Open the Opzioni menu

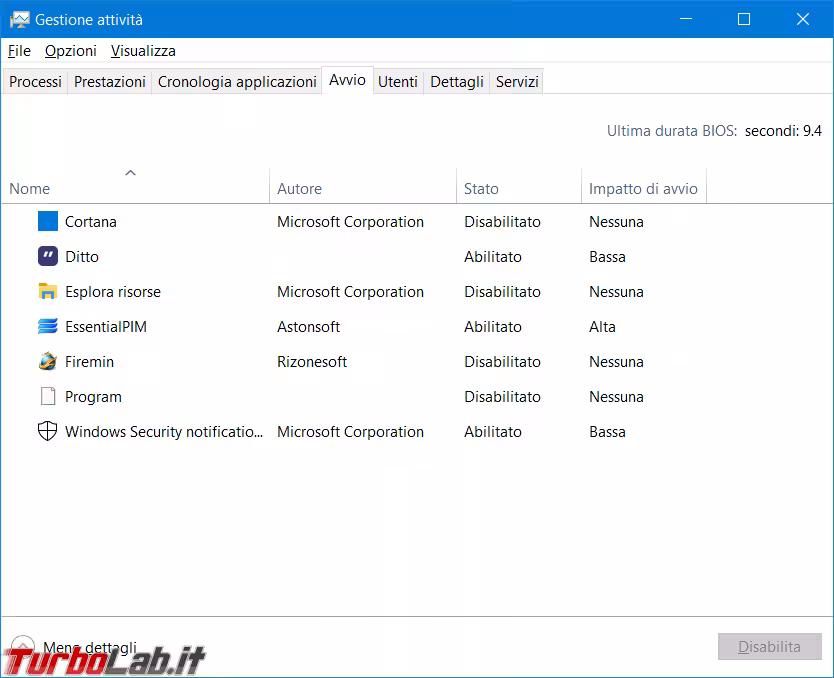click(71, 51)
